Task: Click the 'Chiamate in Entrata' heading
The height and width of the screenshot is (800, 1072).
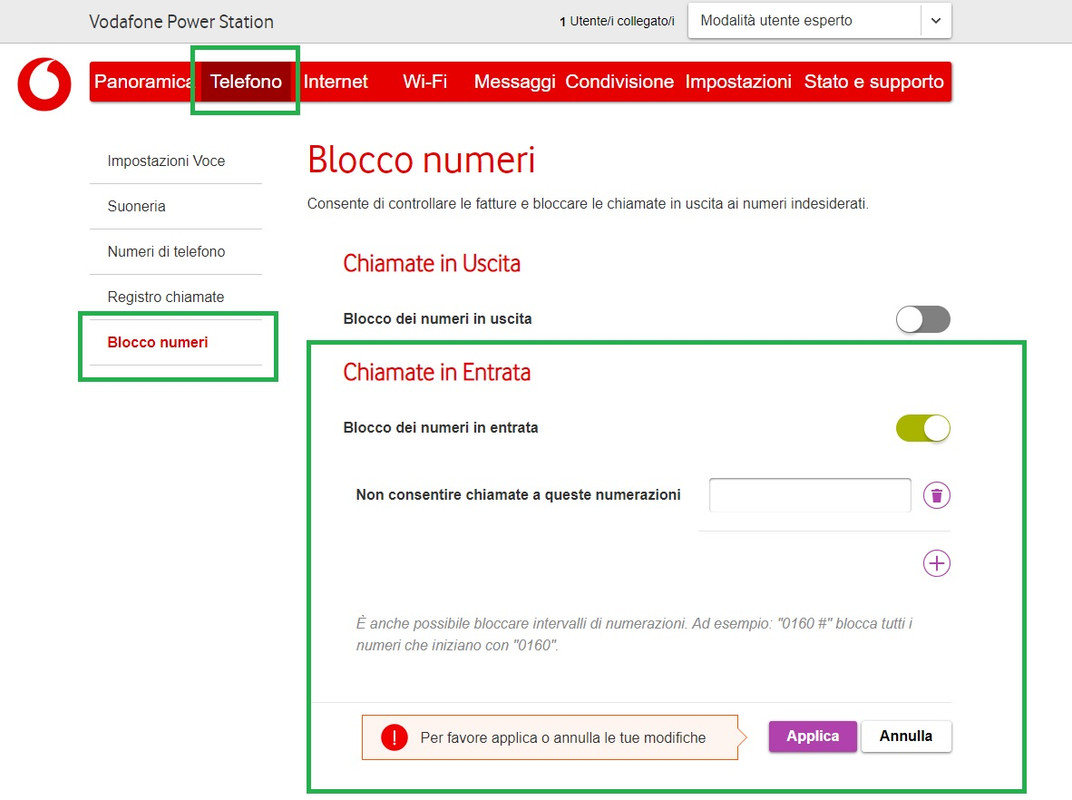Action: click(x=436, y=372)
